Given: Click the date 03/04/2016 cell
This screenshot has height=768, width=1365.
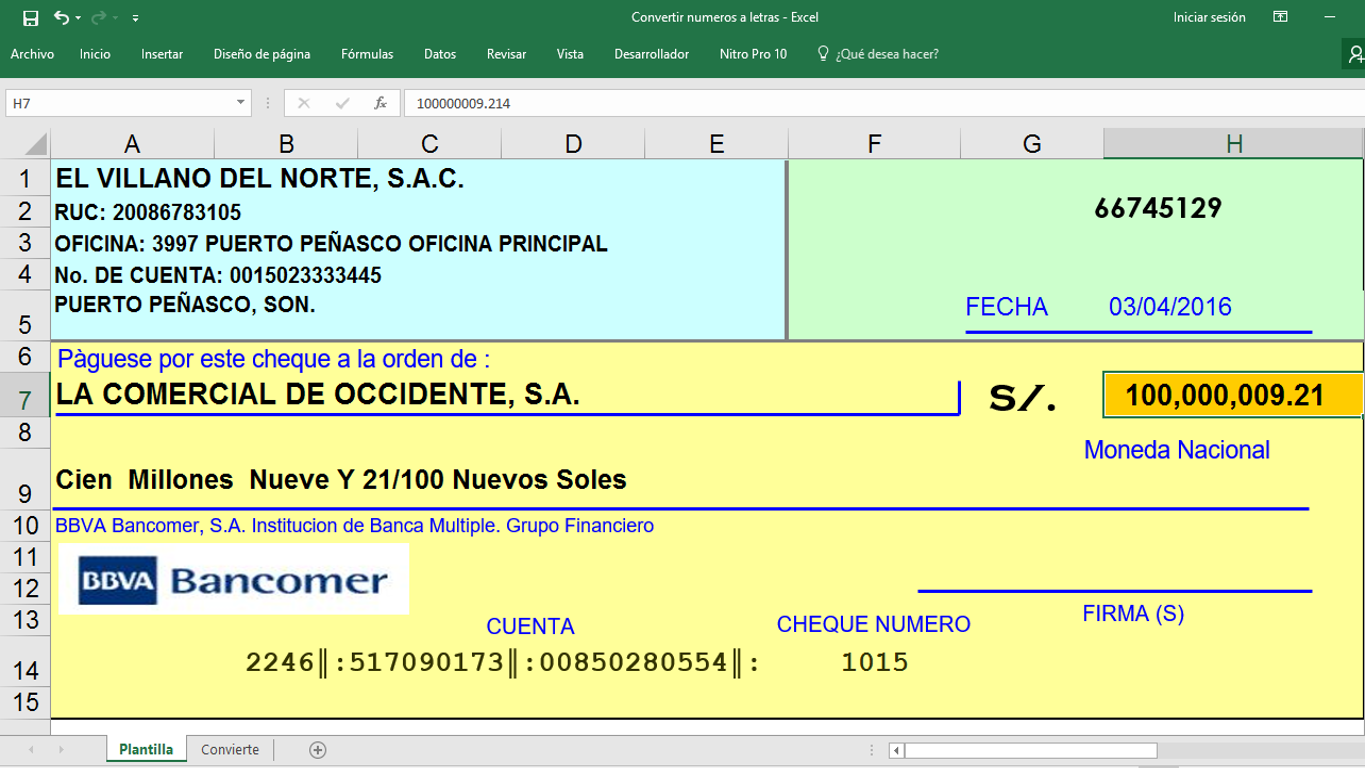Looking at the screenshot, I should 1170,307.
